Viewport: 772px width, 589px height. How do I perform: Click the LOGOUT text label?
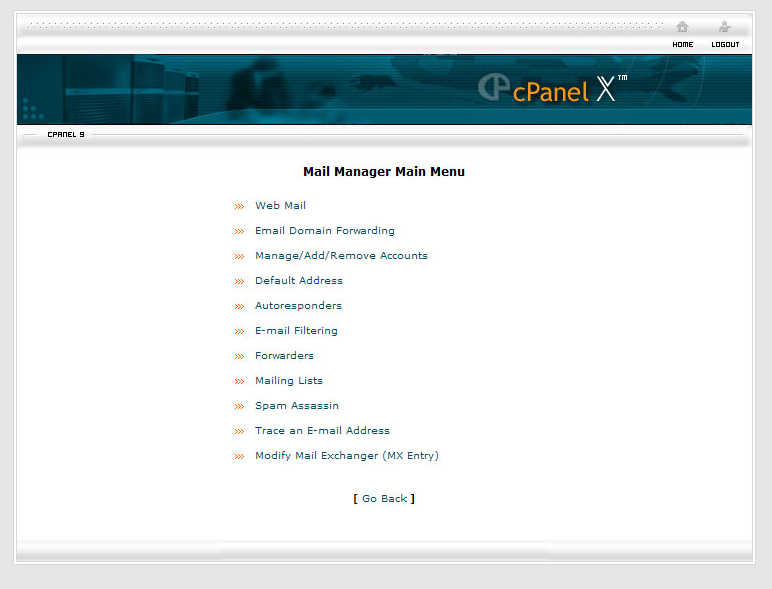tap(725, 45)
